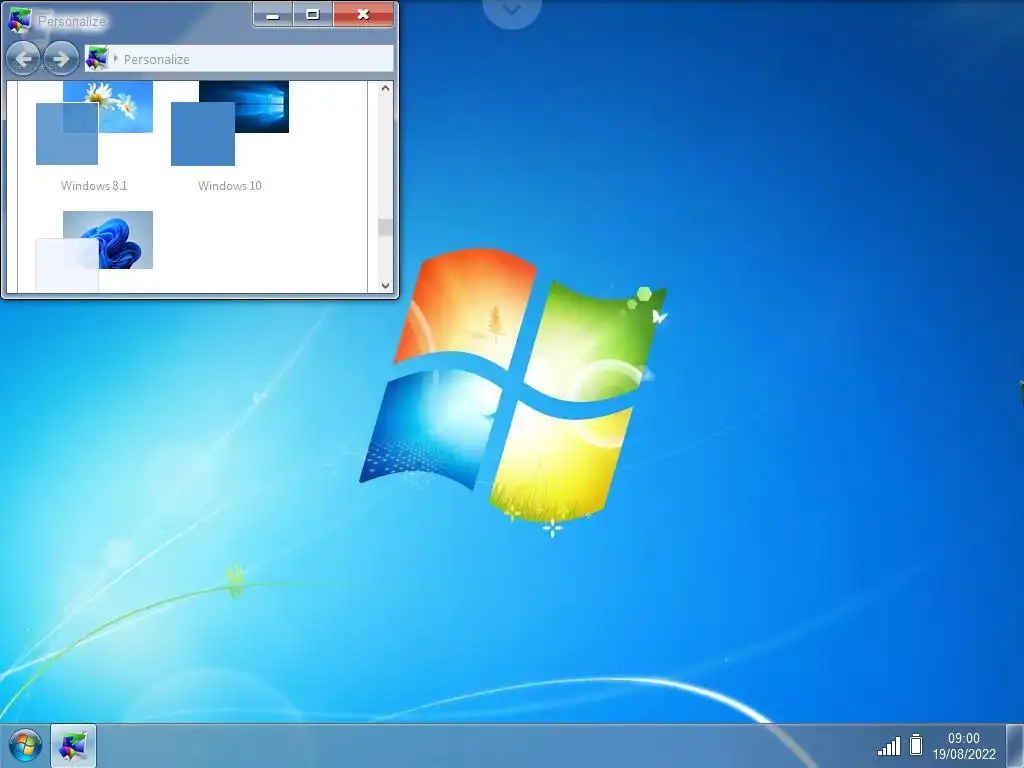The width and height of the screenshot is (1024, 768).
Task: Open the clock showing 09:00
Action: point(964,746)
